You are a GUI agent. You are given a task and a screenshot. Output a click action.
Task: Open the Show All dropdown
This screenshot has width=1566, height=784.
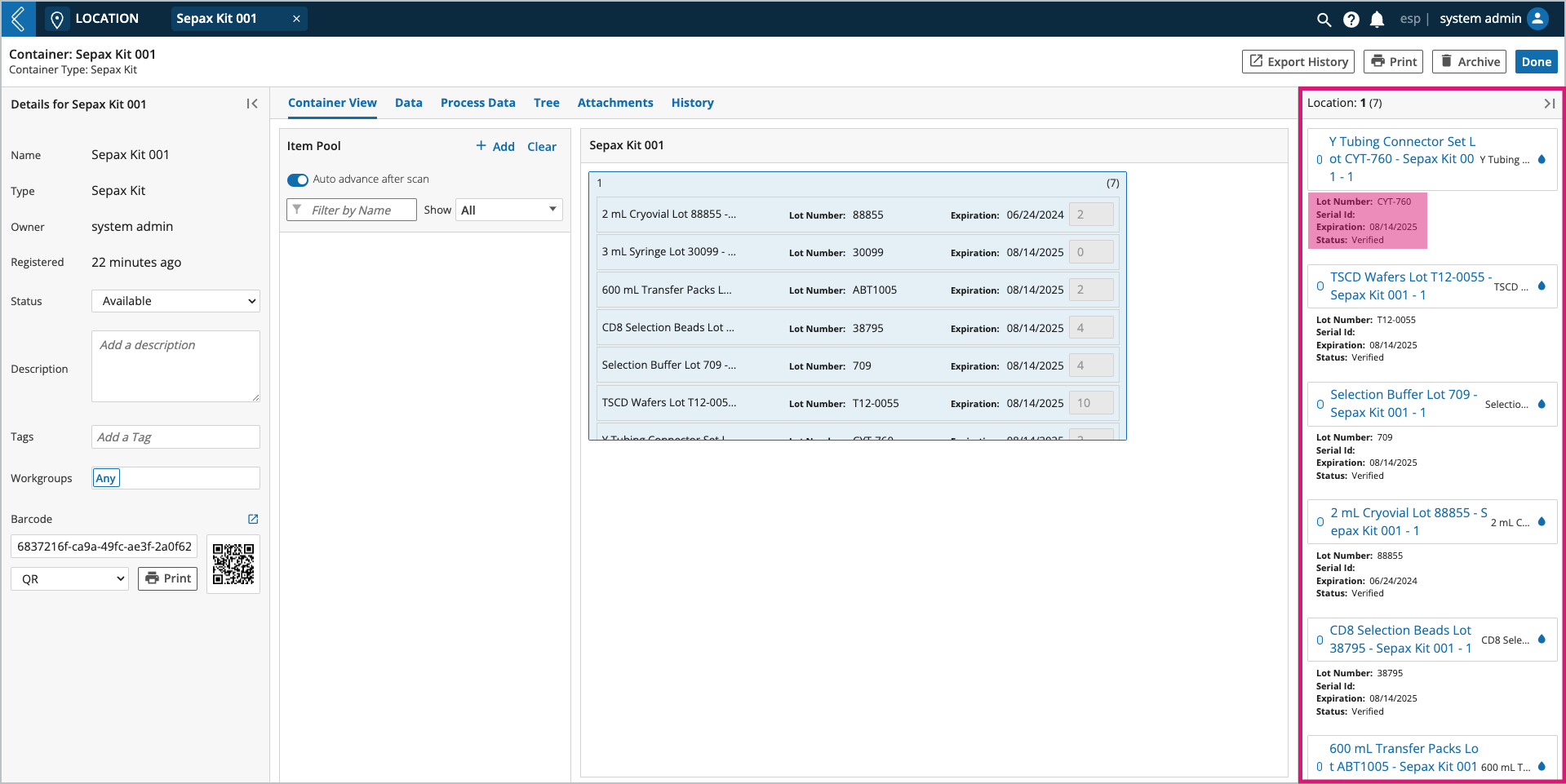[x=509, y=210]
